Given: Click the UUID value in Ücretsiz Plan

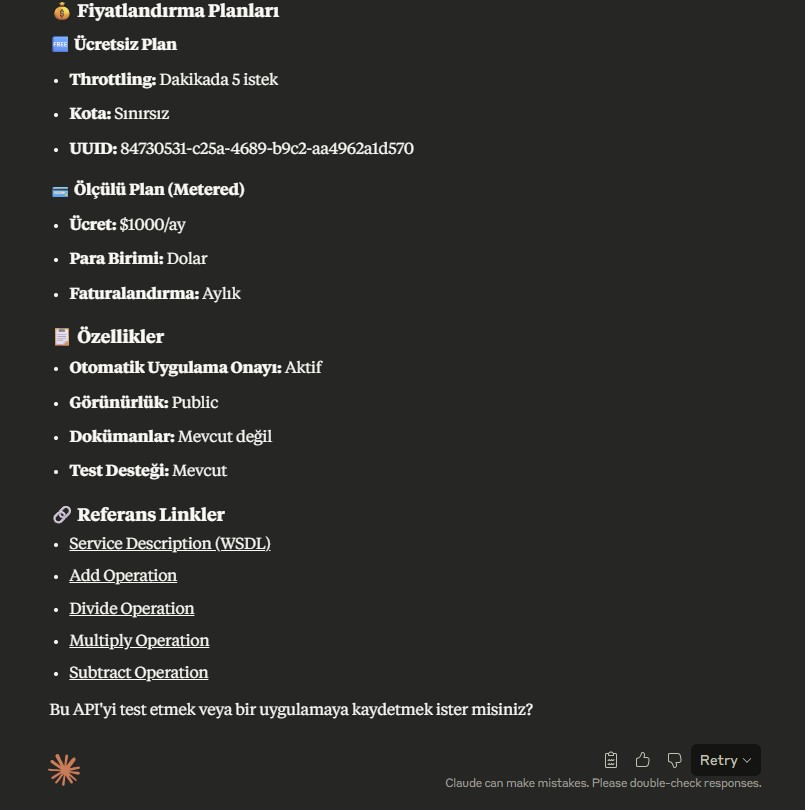Looking at the screenshot, I should point(267,149).
